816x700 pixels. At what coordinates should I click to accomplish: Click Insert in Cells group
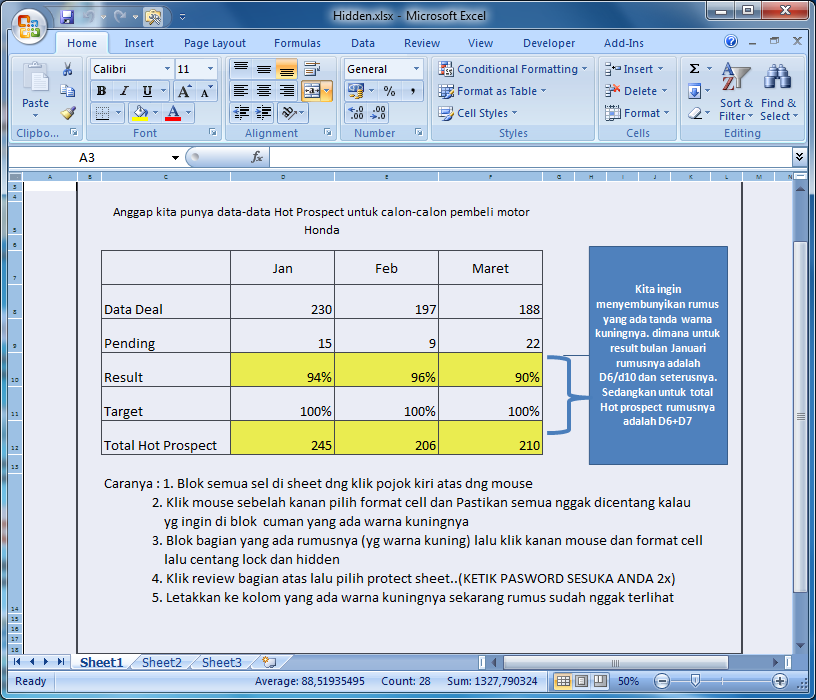[x=634, y=69]
